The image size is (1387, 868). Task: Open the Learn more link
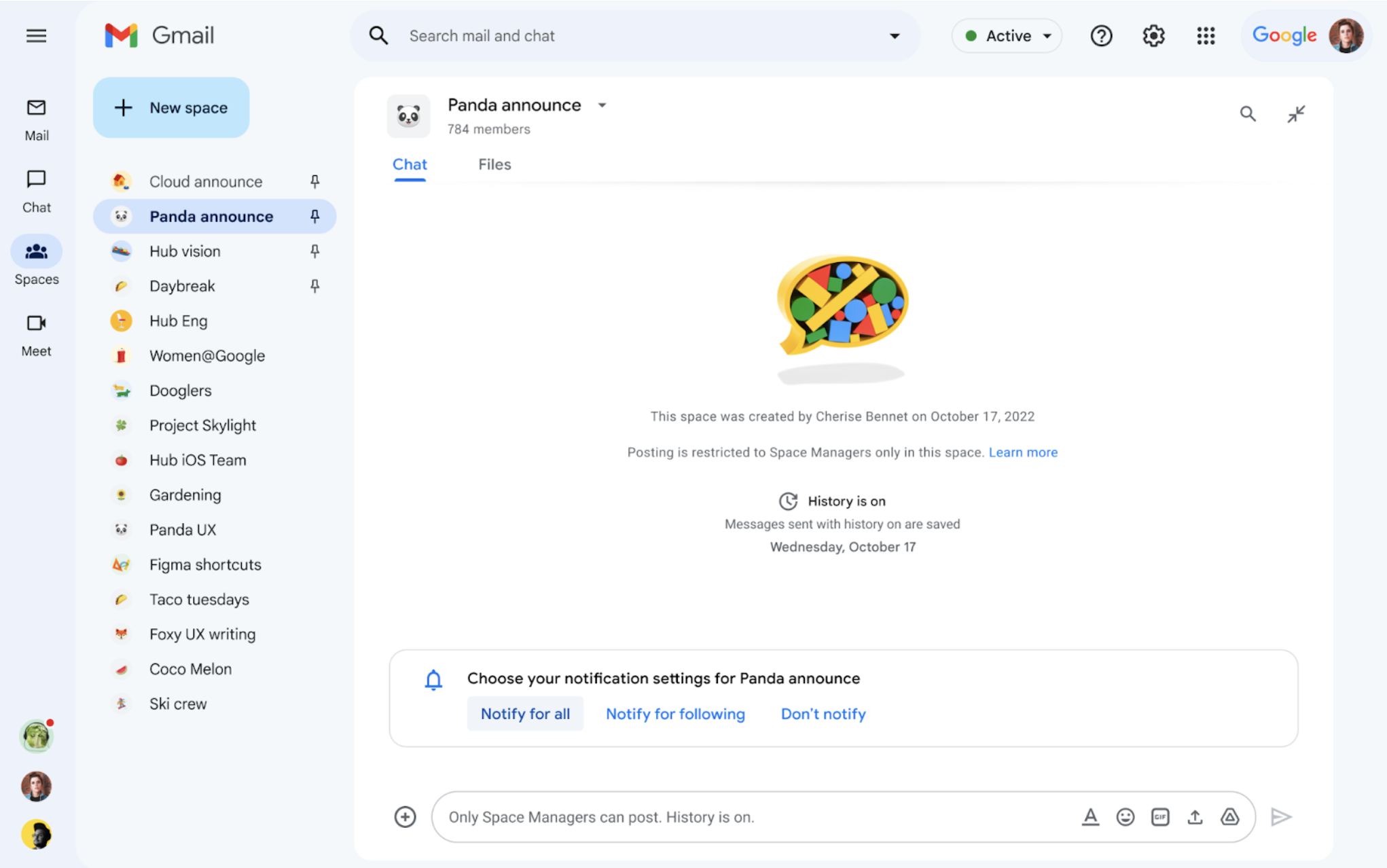1023,452
